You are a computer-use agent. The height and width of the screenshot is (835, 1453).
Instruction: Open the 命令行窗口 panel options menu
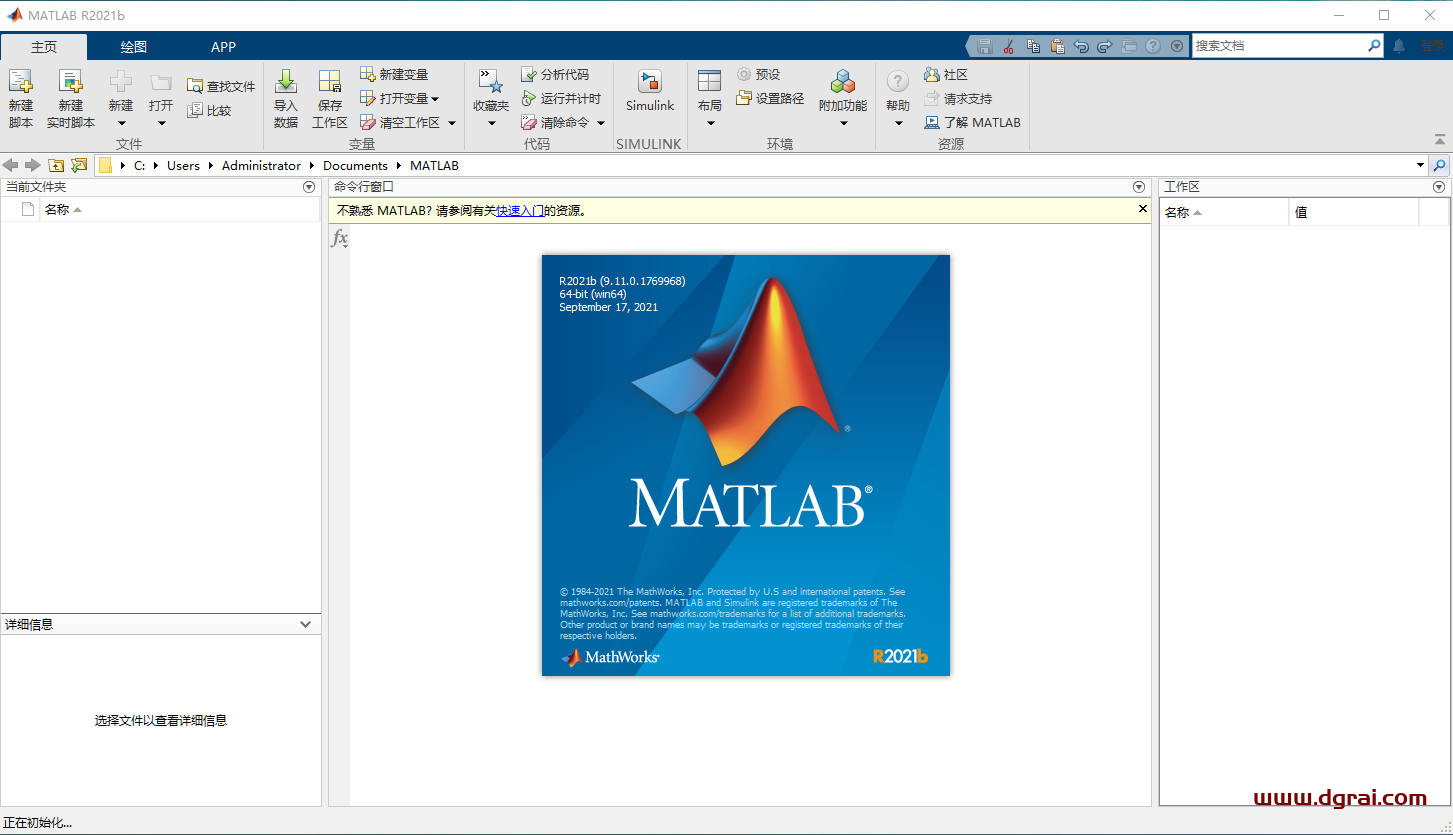pos(1139,186)
